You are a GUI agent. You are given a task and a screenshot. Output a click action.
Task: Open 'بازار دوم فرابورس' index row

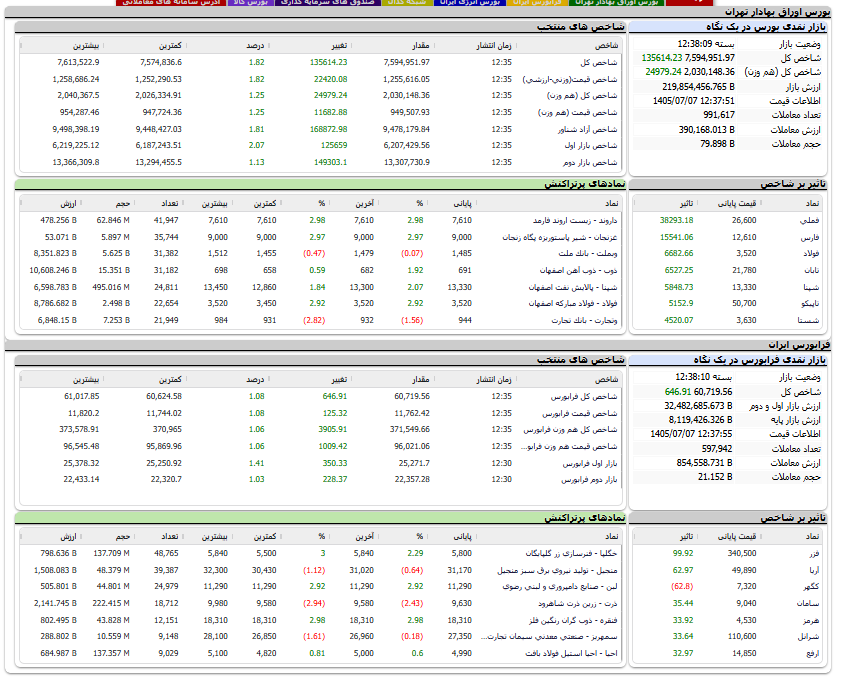click(321, 479)
